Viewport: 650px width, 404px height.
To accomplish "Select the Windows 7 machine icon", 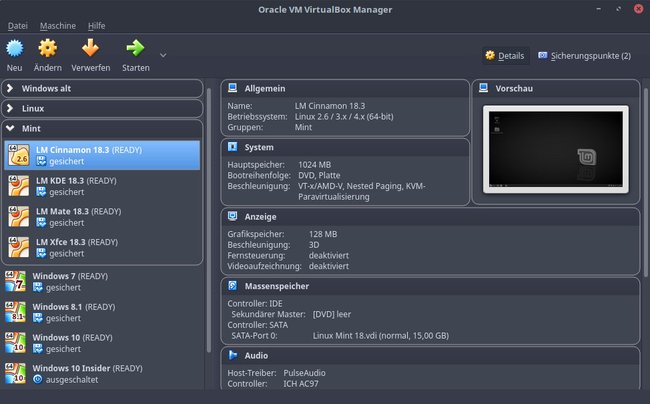I will (x=15, y=281).
